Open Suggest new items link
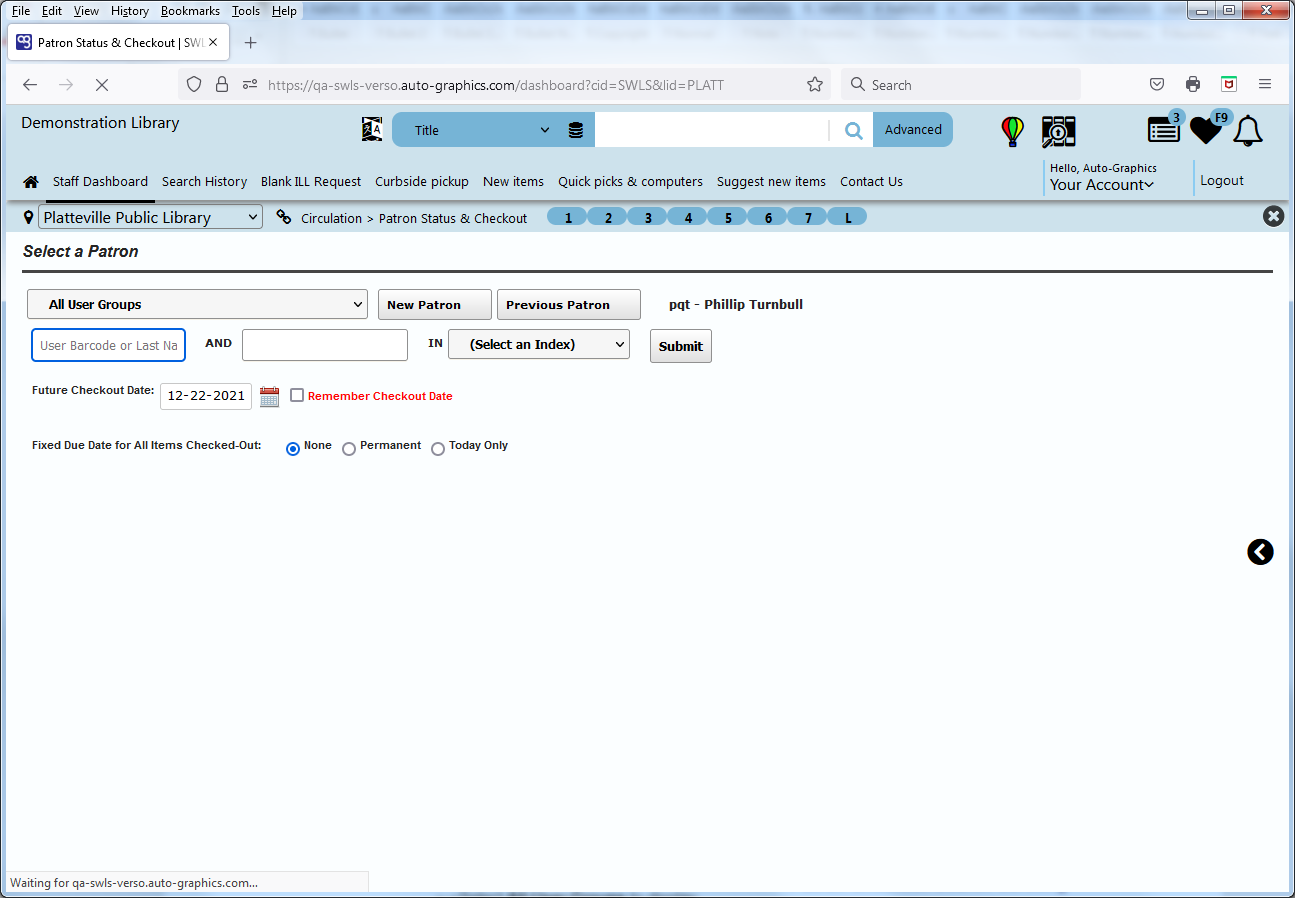The width and height of the screenshot is (1295, 898). pos(771,182)
